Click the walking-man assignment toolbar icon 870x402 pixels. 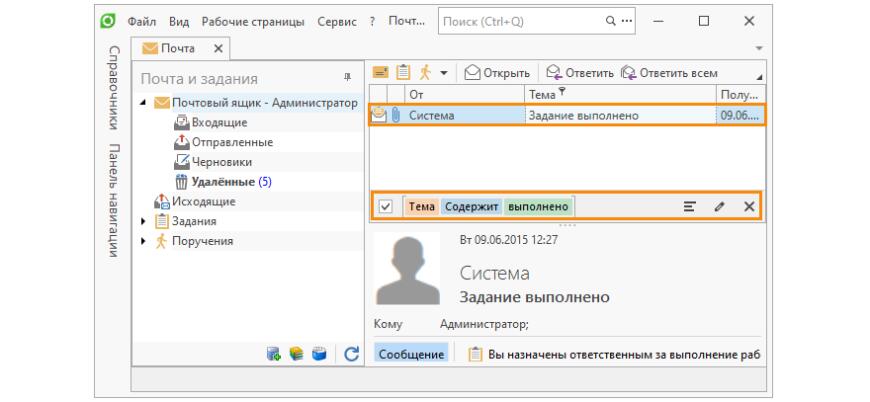click(x=425, y=73)
